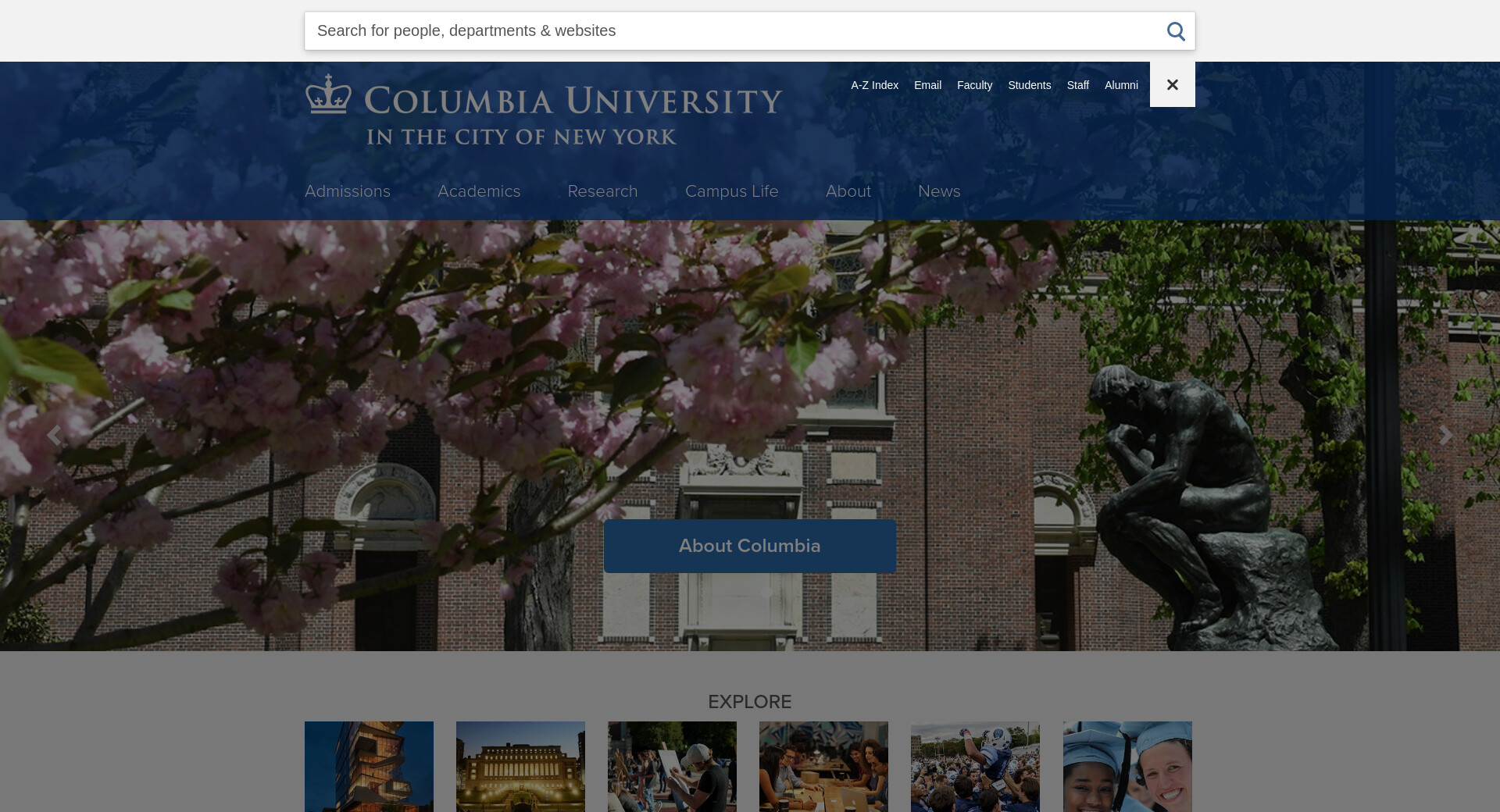Open the Explore thumbnail of the modern glass building
This screenshot has height=812, width=1500.
(369, 767)
